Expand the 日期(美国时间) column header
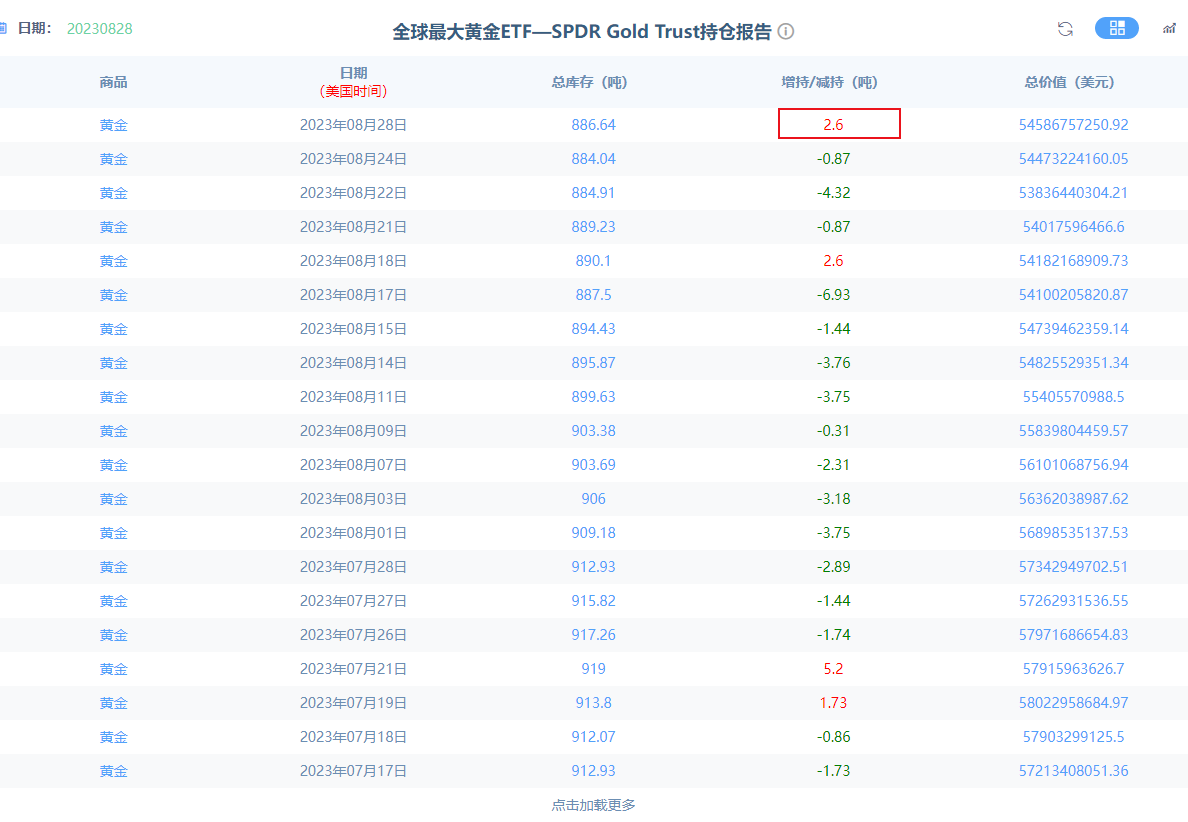The width and height of the screenshot is (1188, 822). point(353,82)
